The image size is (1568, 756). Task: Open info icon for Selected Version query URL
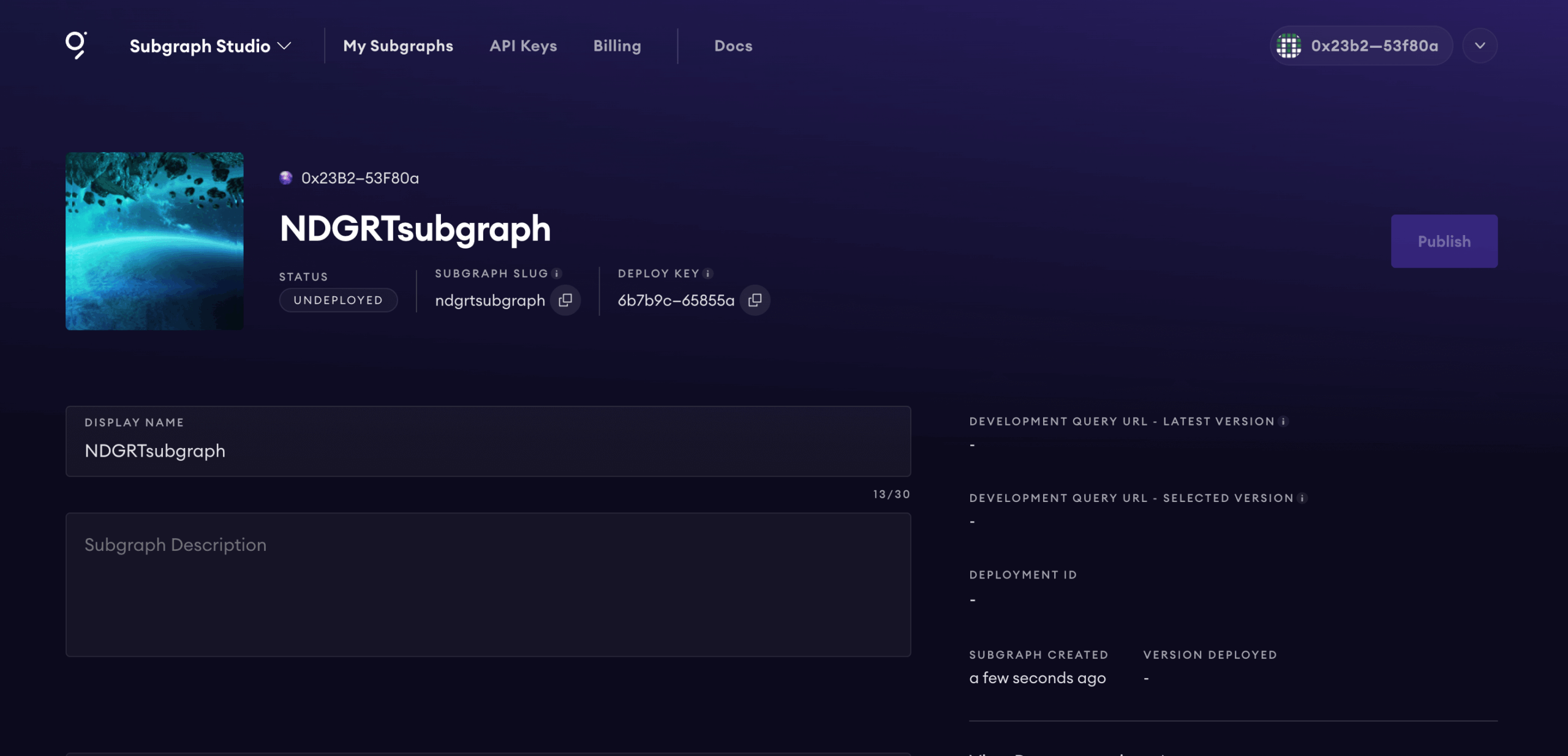pyautogui.click(x=1302, y=498)
